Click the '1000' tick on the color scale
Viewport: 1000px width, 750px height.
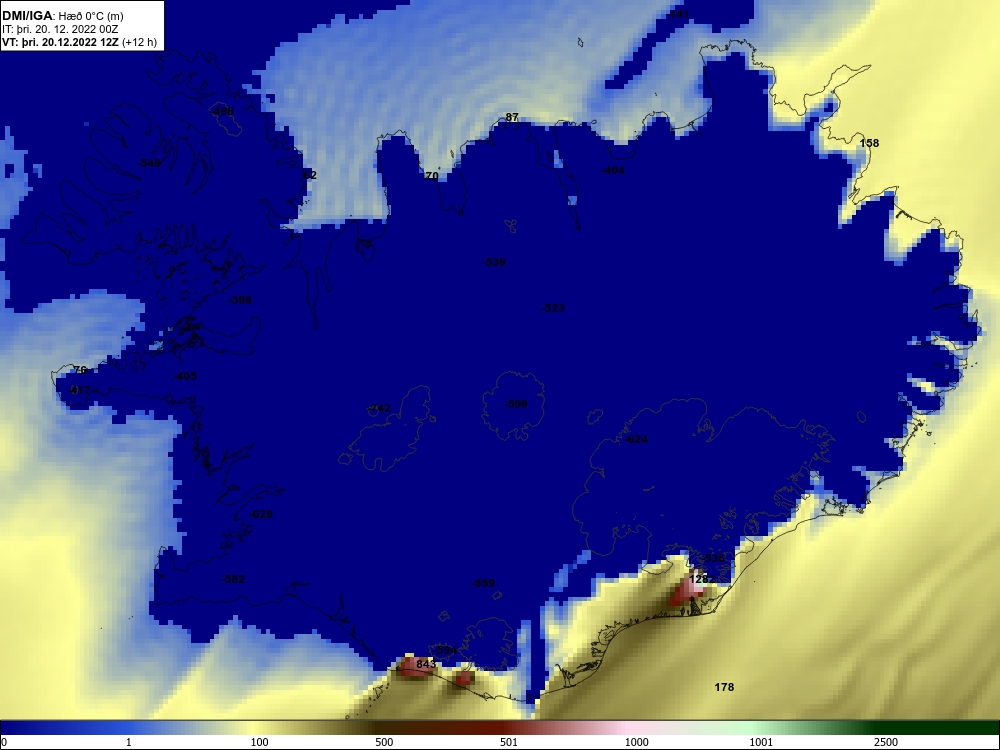636,742
